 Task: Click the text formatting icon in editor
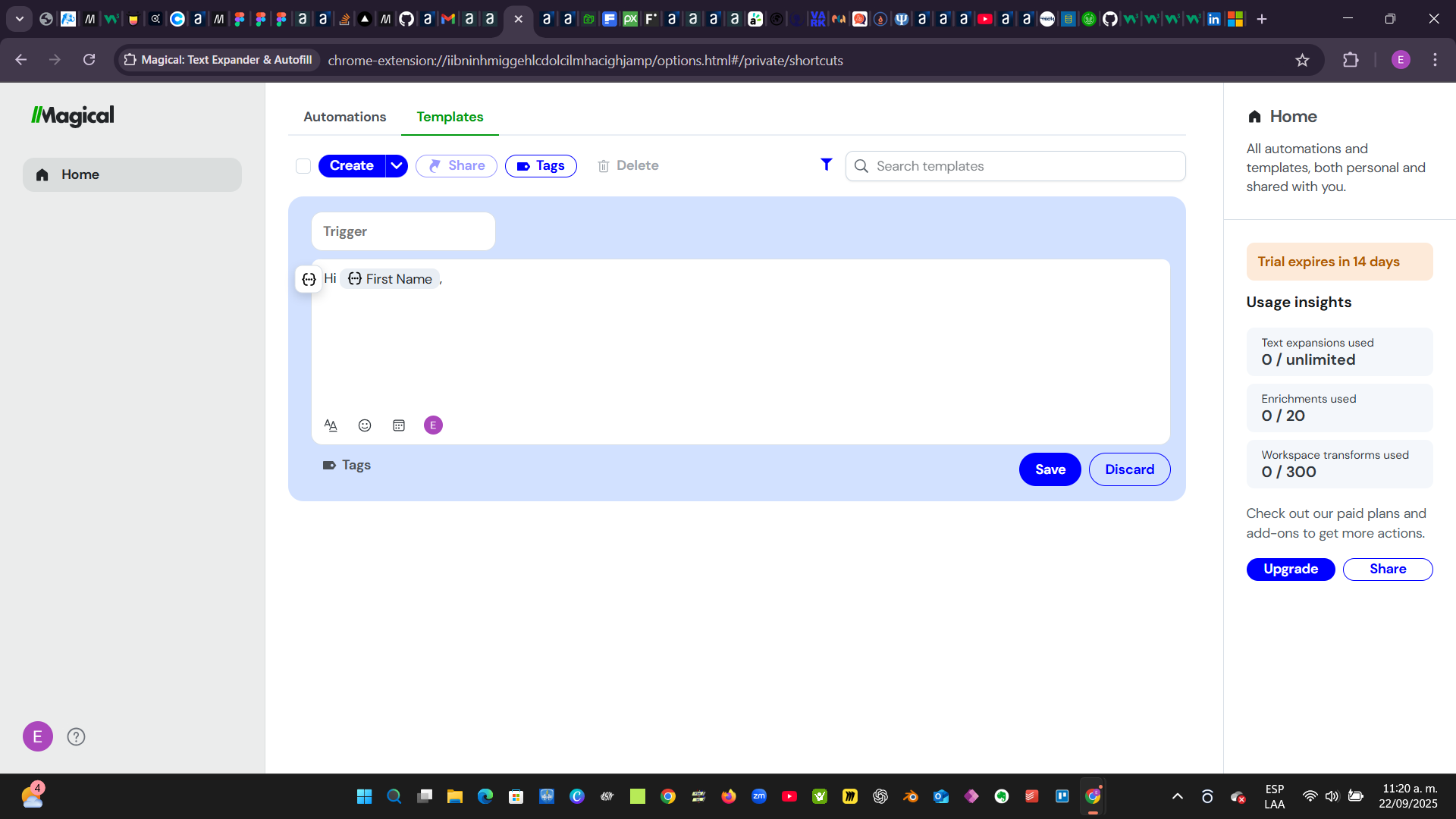[331, 425]
